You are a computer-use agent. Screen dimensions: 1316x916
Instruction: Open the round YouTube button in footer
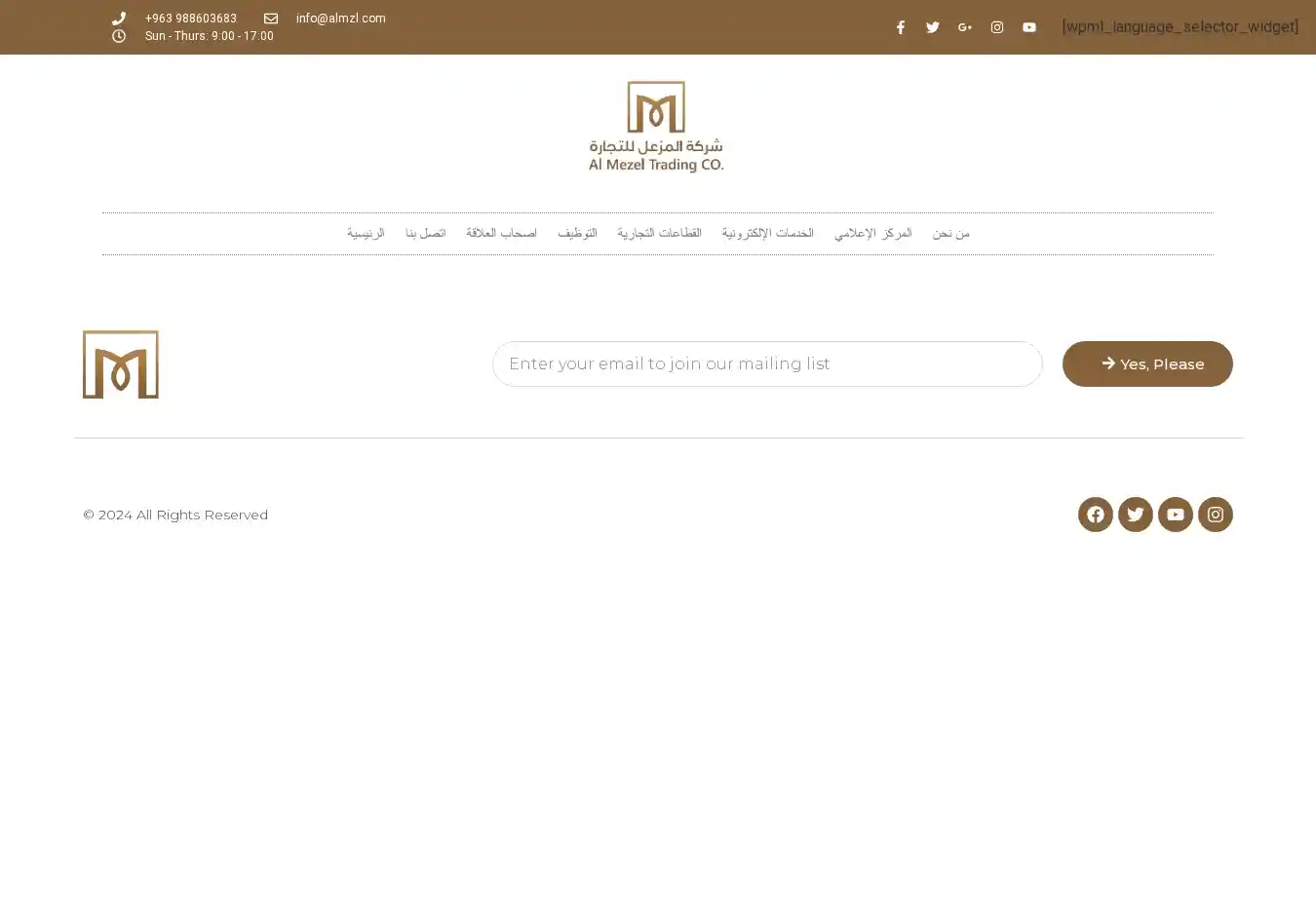[x=1175, y=515]
